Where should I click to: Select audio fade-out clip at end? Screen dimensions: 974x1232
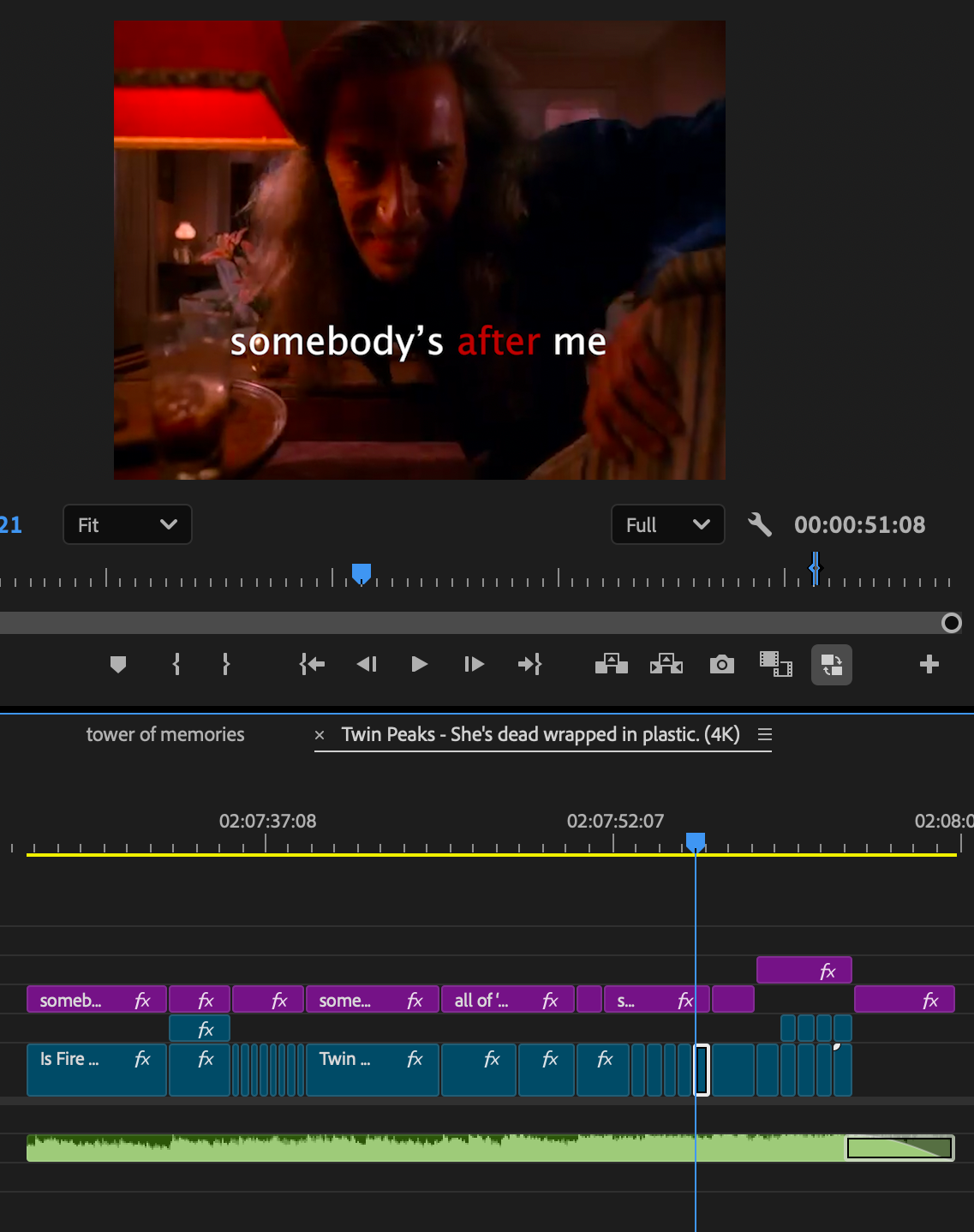[x=899, y=1148]
